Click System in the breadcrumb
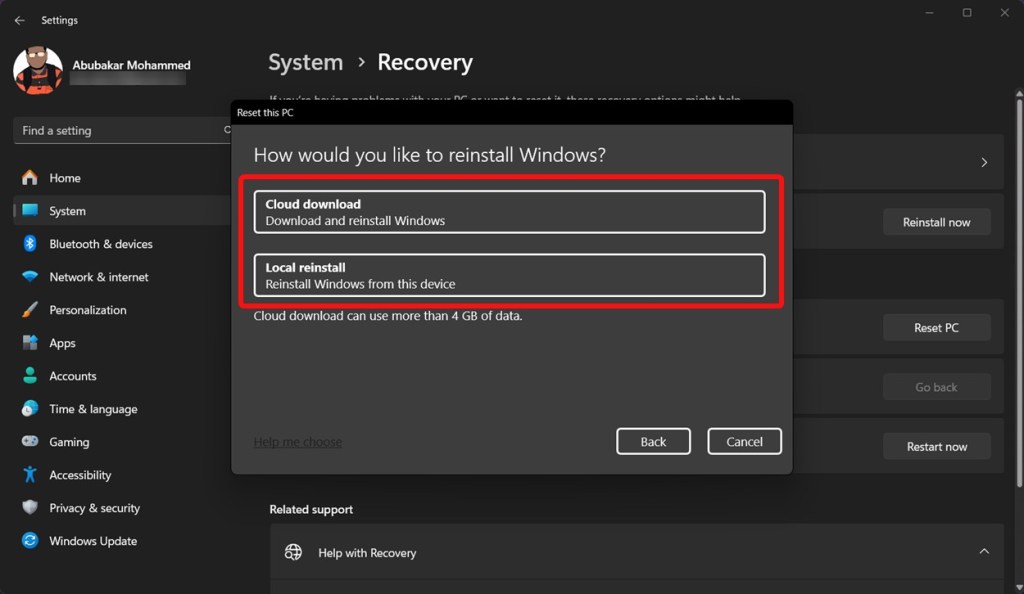The image size is (1024, 594). coord(306,62)
